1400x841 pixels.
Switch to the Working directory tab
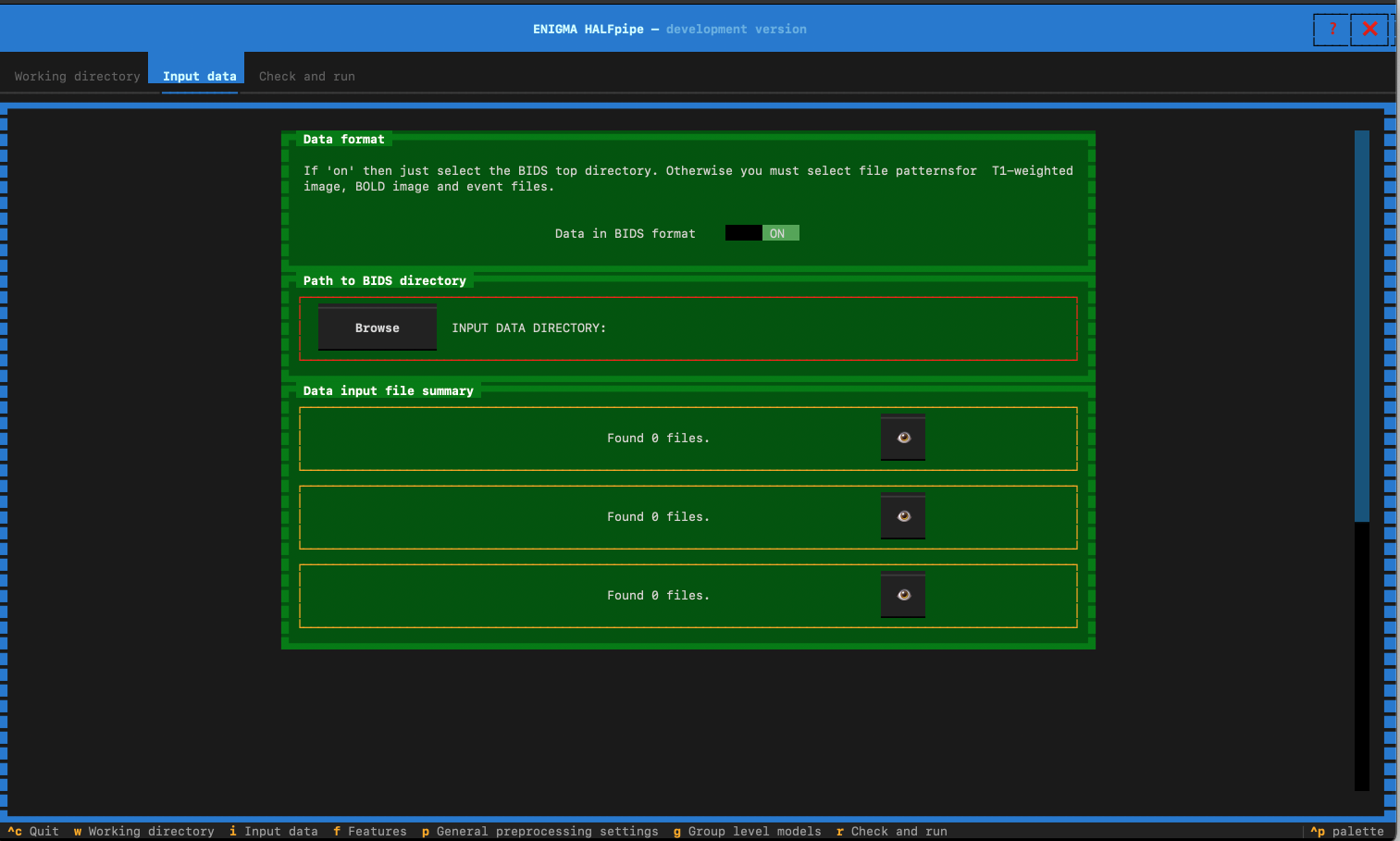coord(78,77)
